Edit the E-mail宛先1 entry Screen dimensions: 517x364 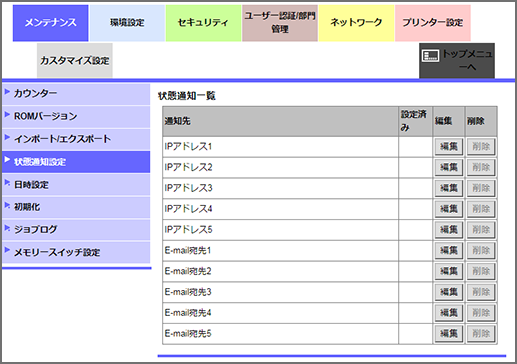(449, 251)
